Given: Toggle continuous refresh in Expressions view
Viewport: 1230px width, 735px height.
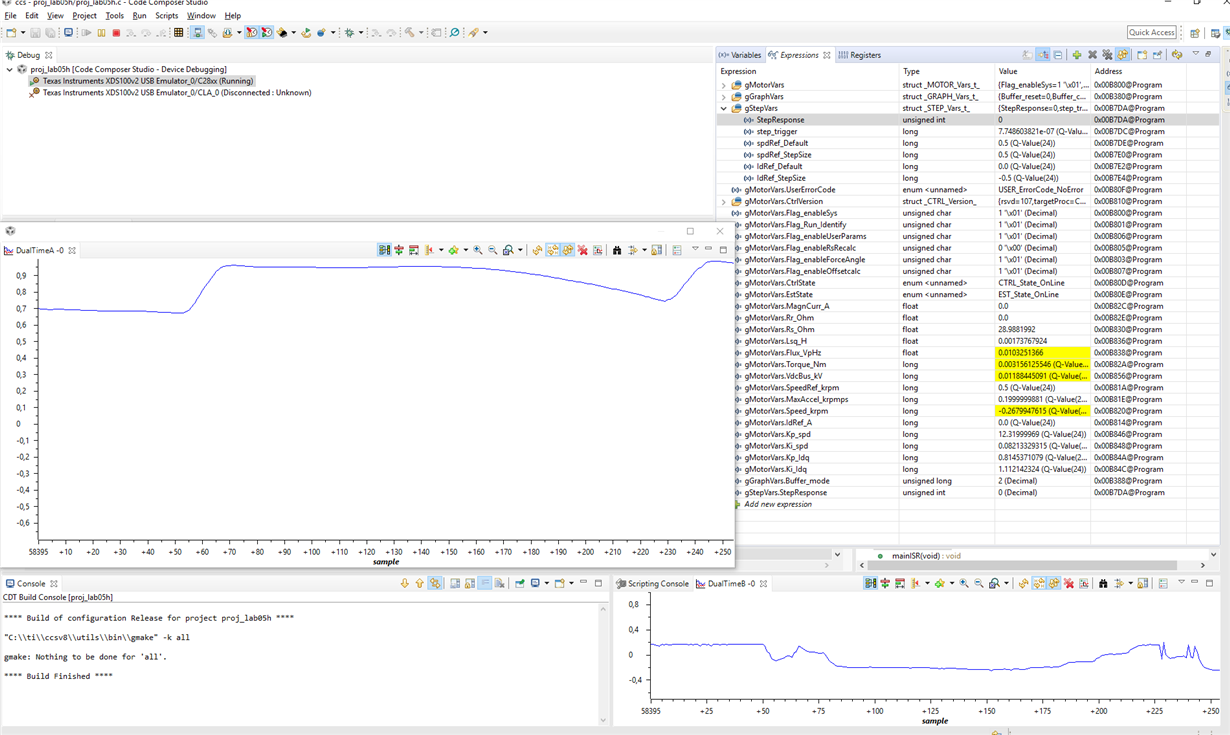Looking at the screenshot, I should click(1122, 55).
